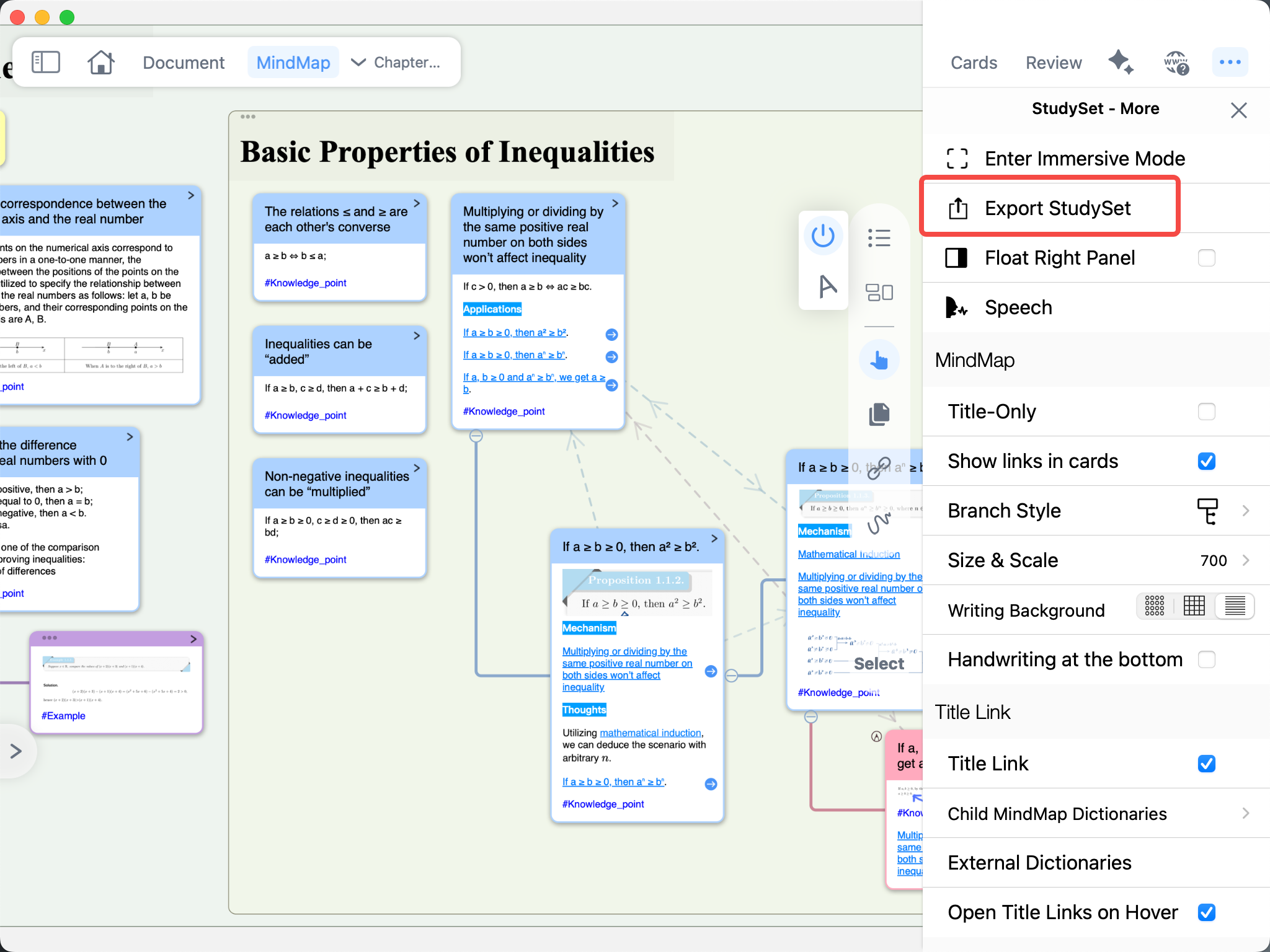Screen dimensions: 1270x952
Task: Open the outline list icon
Action: coord(879,238)
